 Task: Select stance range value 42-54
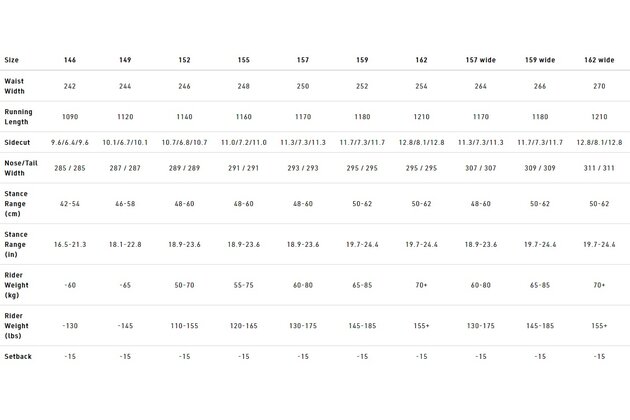(70, 204)
